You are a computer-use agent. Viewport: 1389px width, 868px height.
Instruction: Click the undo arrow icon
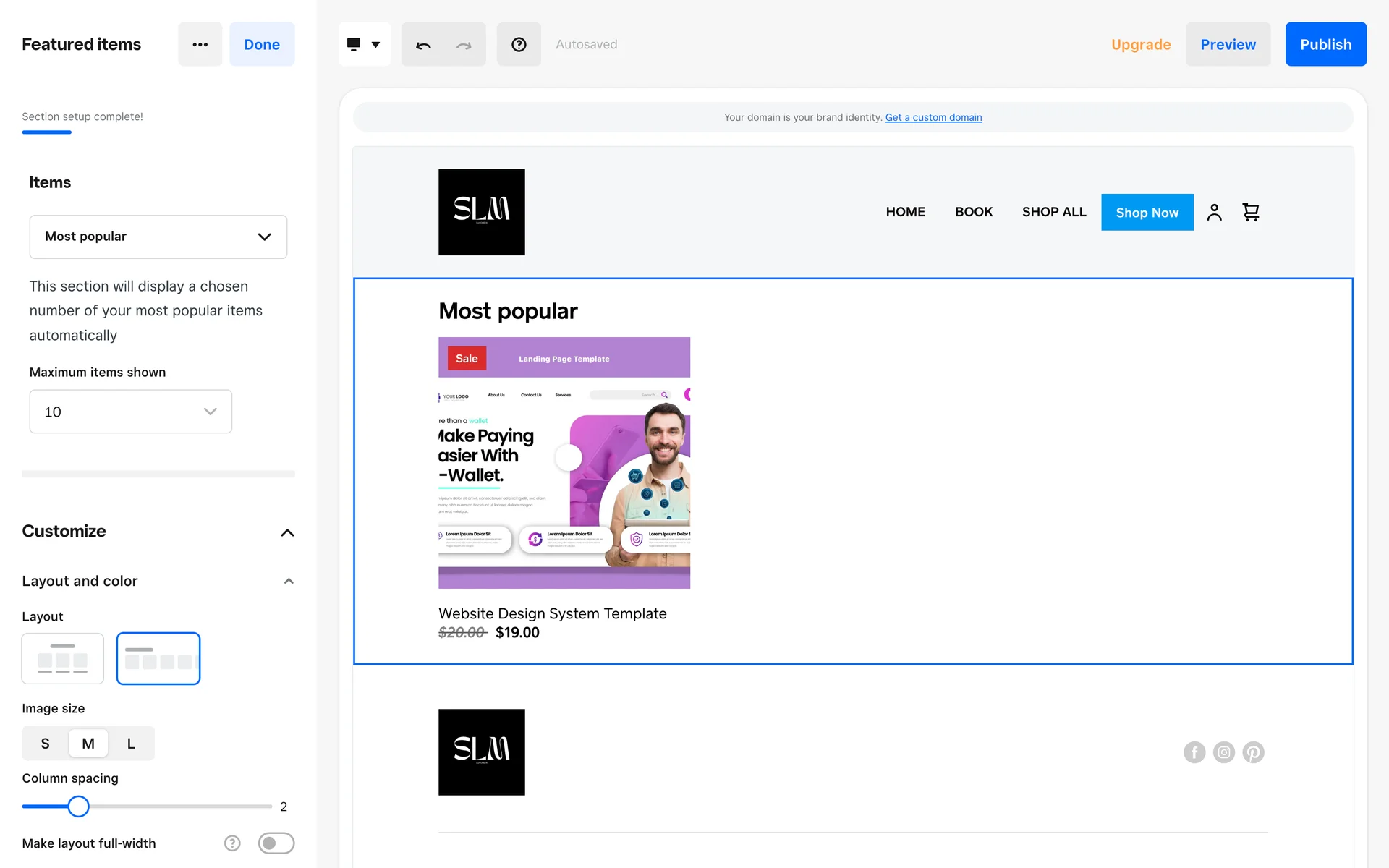[423, 45]
